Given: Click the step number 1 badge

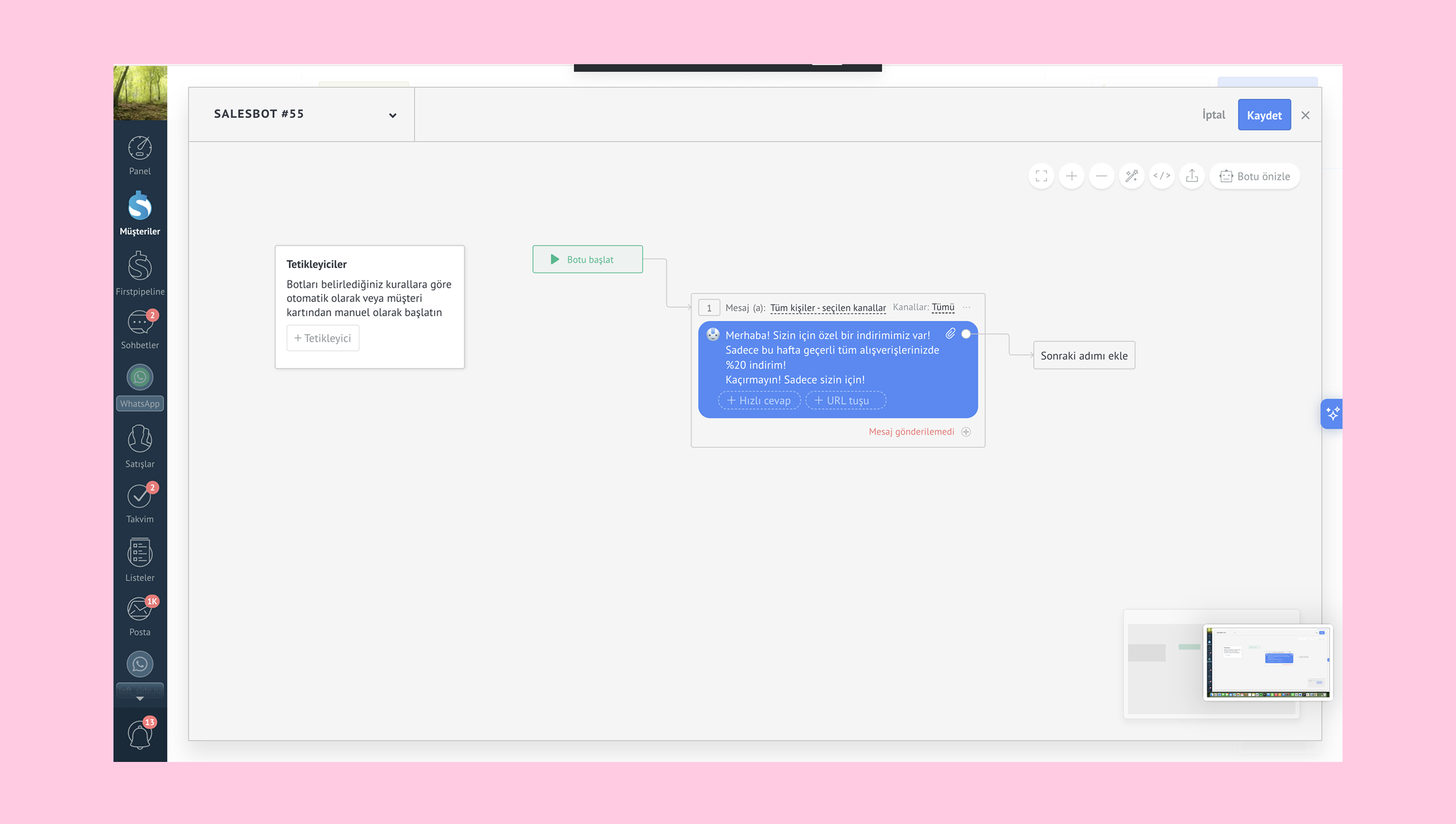Looking at the screenshot, I should coord(709,308).
